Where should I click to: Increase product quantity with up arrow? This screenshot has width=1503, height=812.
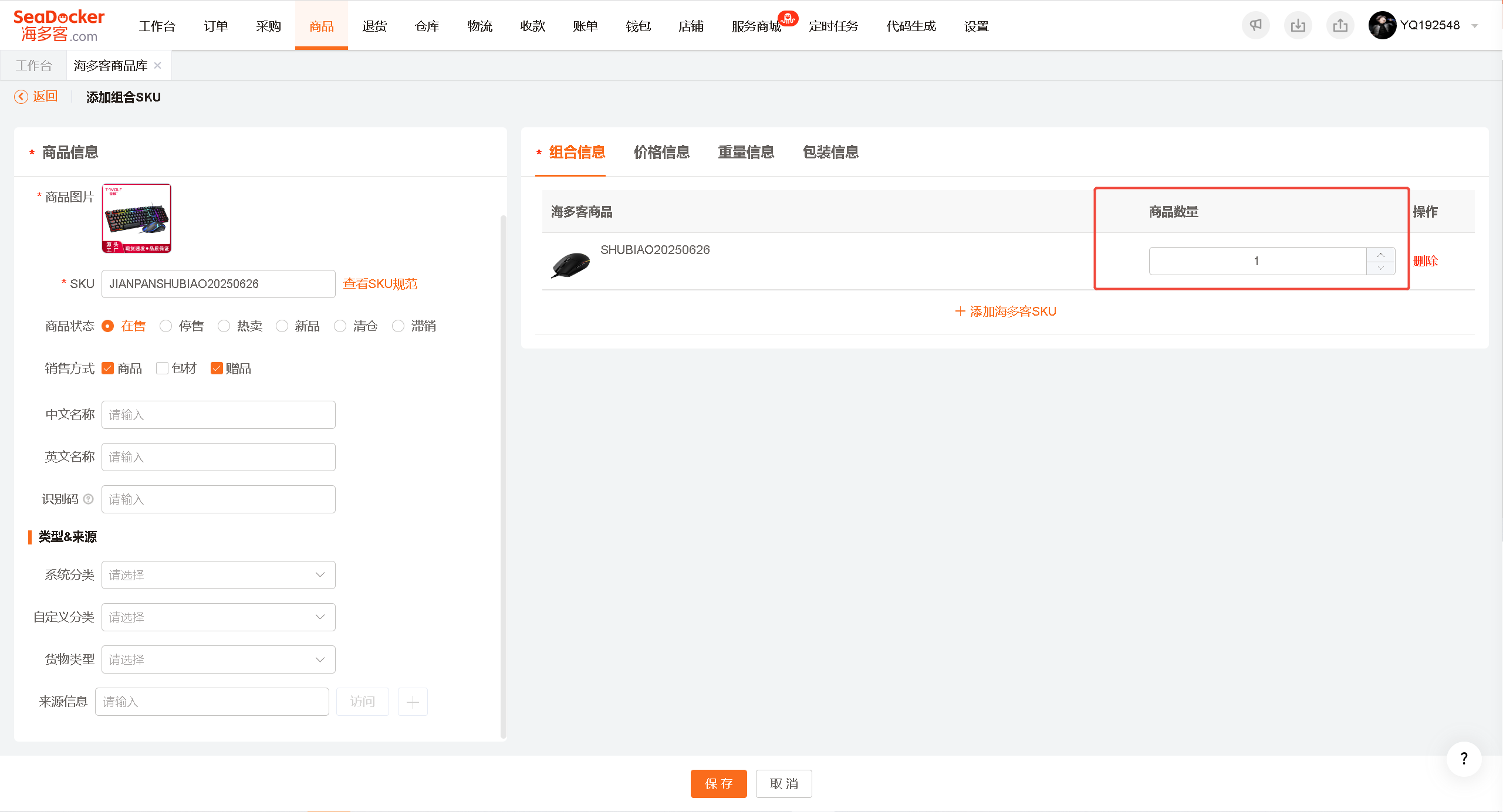tap(1381, 255)
